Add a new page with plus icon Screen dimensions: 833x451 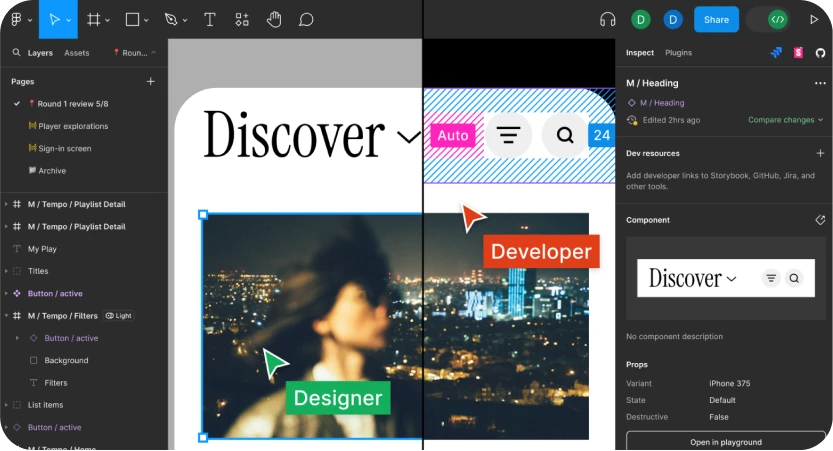pos(151,81)
